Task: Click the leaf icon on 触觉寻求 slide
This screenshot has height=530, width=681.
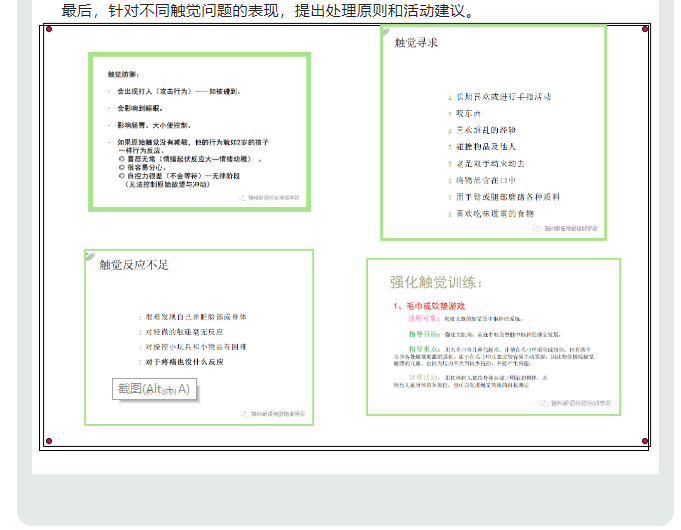Action: pos(385,34)
